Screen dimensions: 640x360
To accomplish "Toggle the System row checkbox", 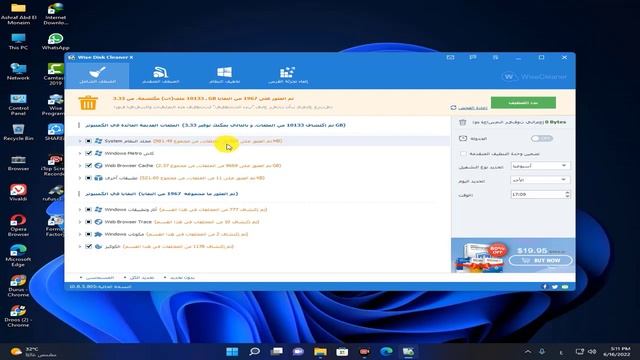I will click(x=89, y=141).
